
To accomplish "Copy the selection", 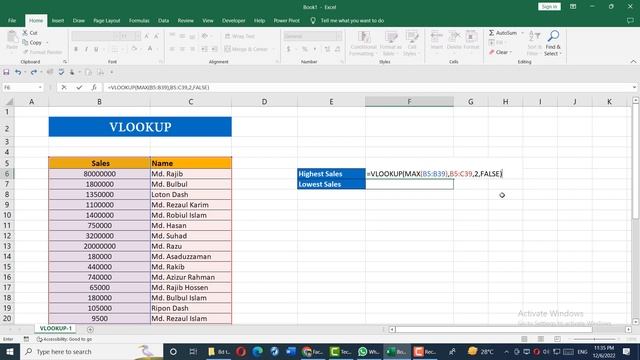I will tap(32, 42).
